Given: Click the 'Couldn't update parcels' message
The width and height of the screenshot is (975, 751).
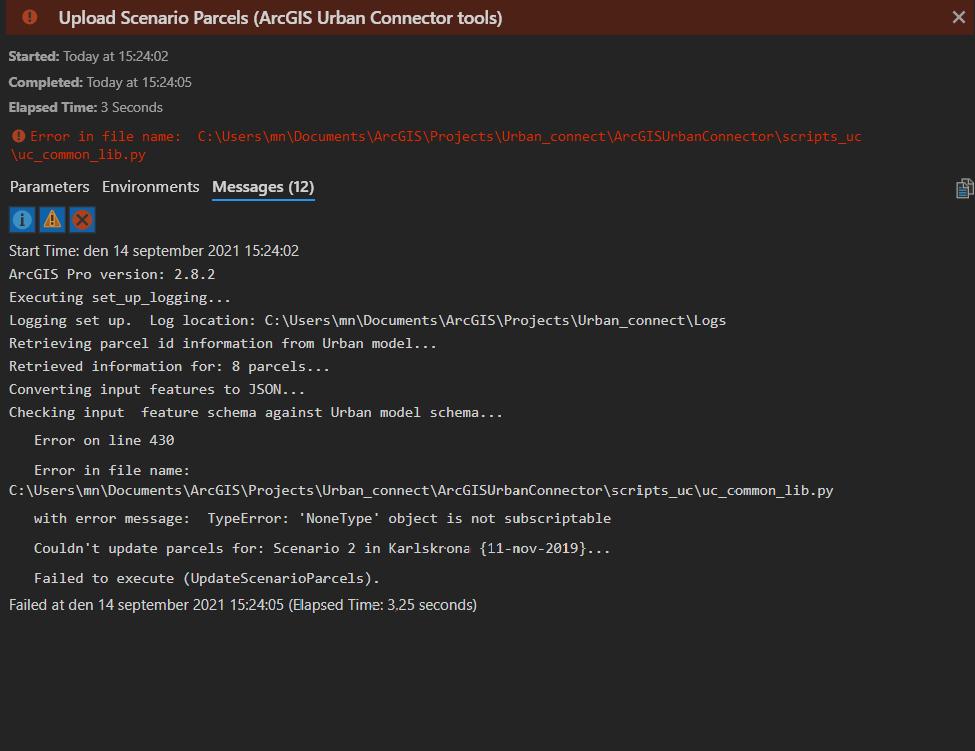Looking at the screenshot, I should point(321,548).
